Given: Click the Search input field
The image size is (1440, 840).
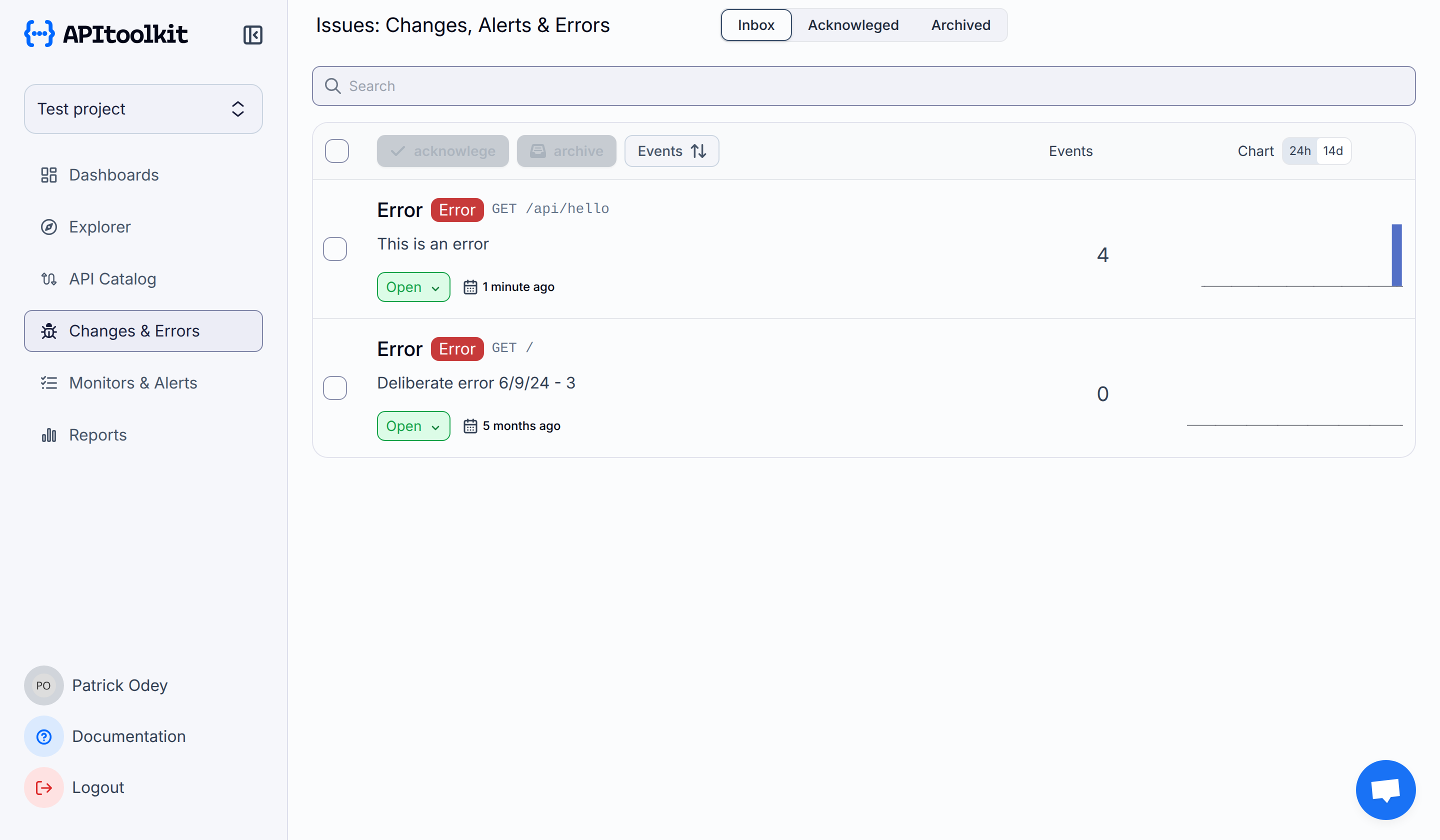Looking at the screenshot, I should [863, 85].
